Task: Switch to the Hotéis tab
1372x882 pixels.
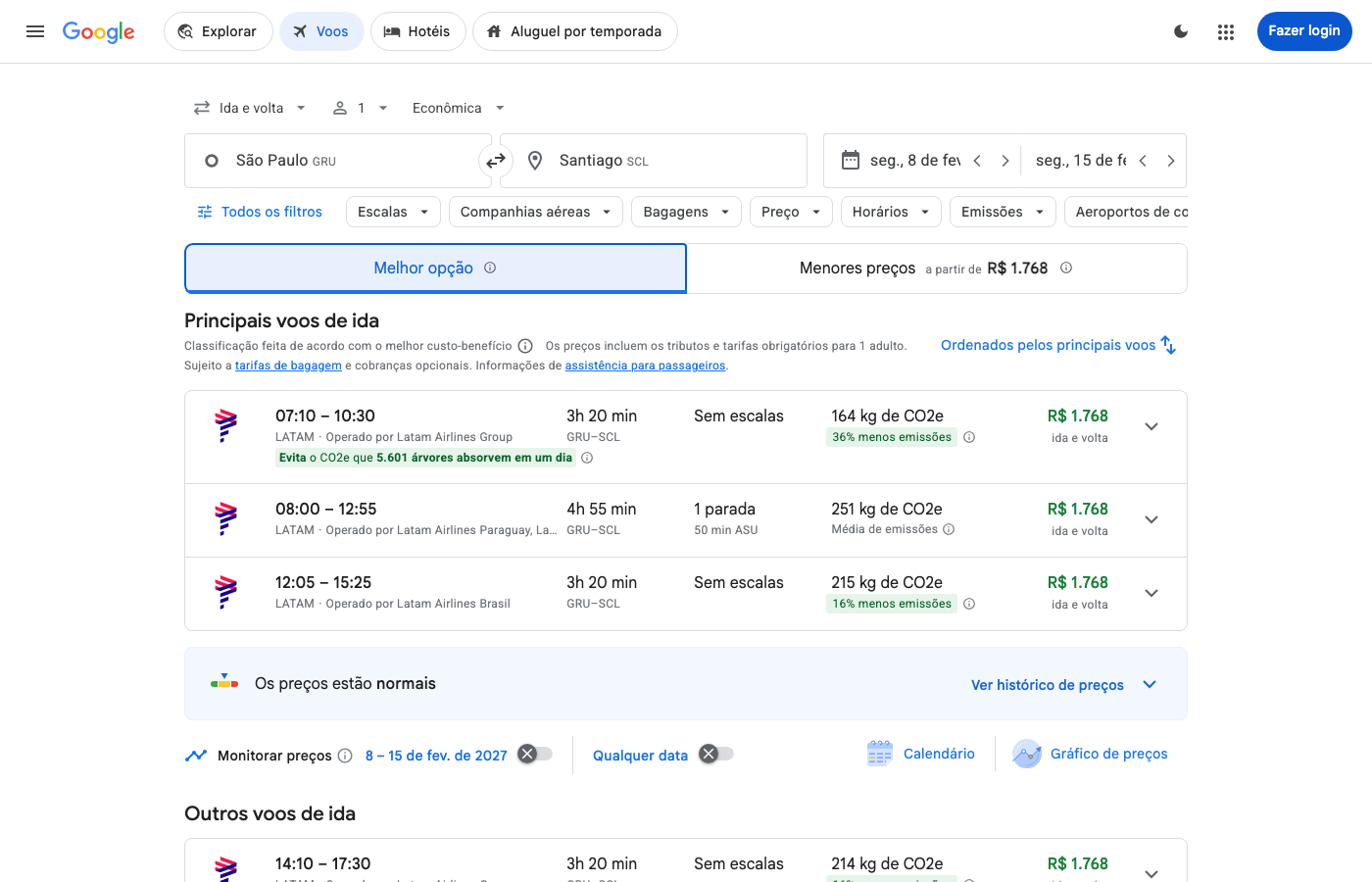Action: pos(417,31)
